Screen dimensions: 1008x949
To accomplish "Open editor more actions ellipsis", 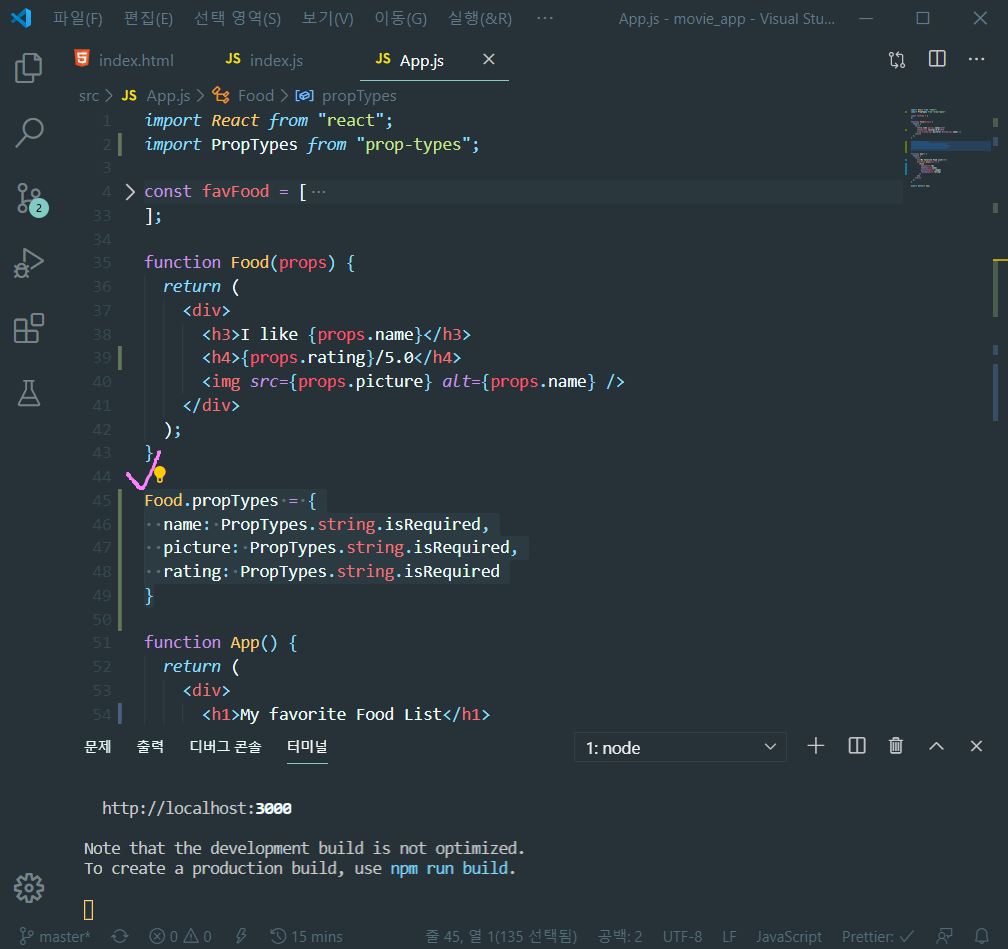I will click(976, 59).
